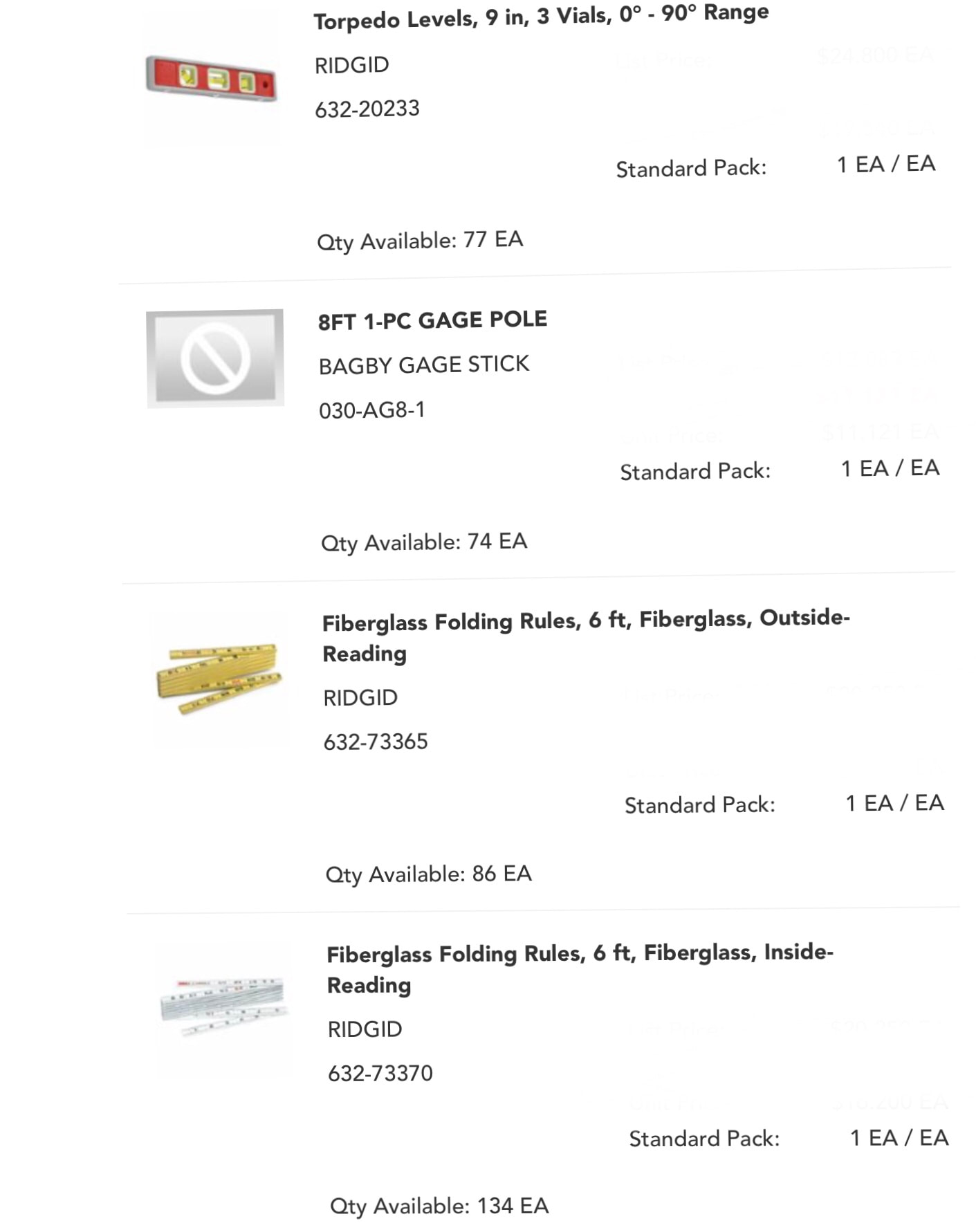Open the white folding rule product image
Viewport: 976px width, 1232px height.
point(224,1009)
